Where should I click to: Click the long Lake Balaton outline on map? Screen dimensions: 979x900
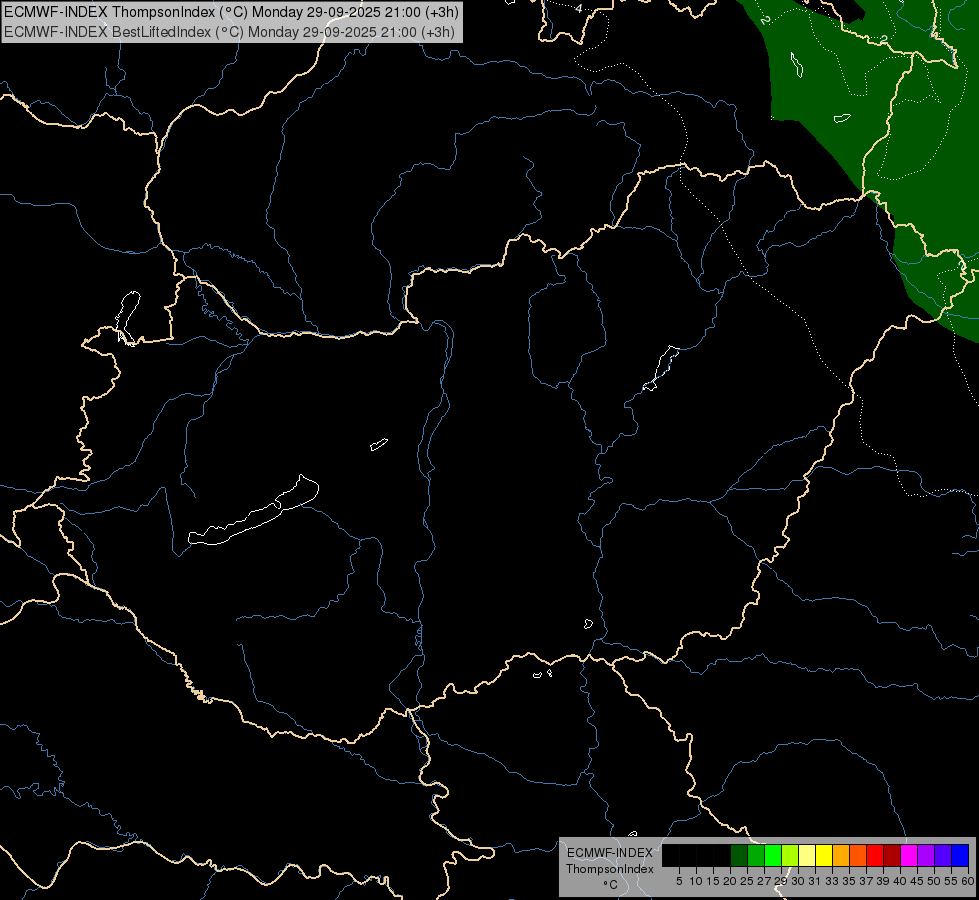[x=253, y=512]
